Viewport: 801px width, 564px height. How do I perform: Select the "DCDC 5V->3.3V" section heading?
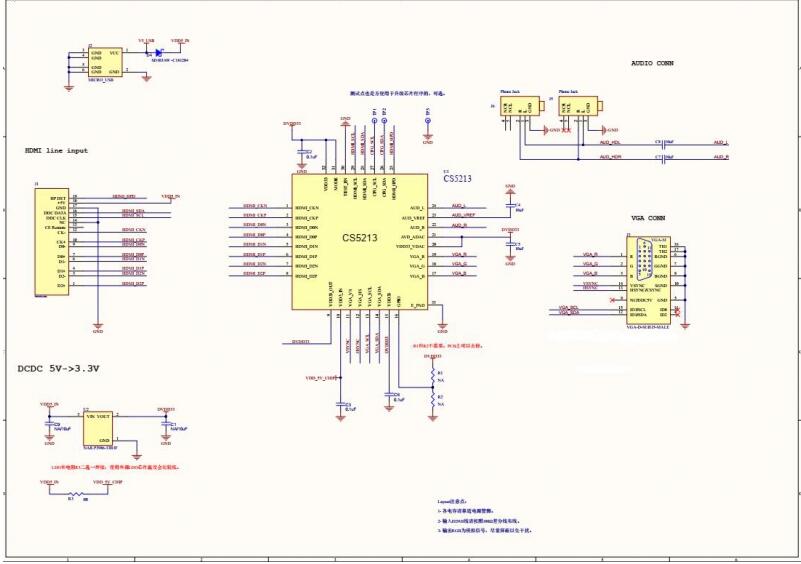pyautogui.click(x=58, y=368)
